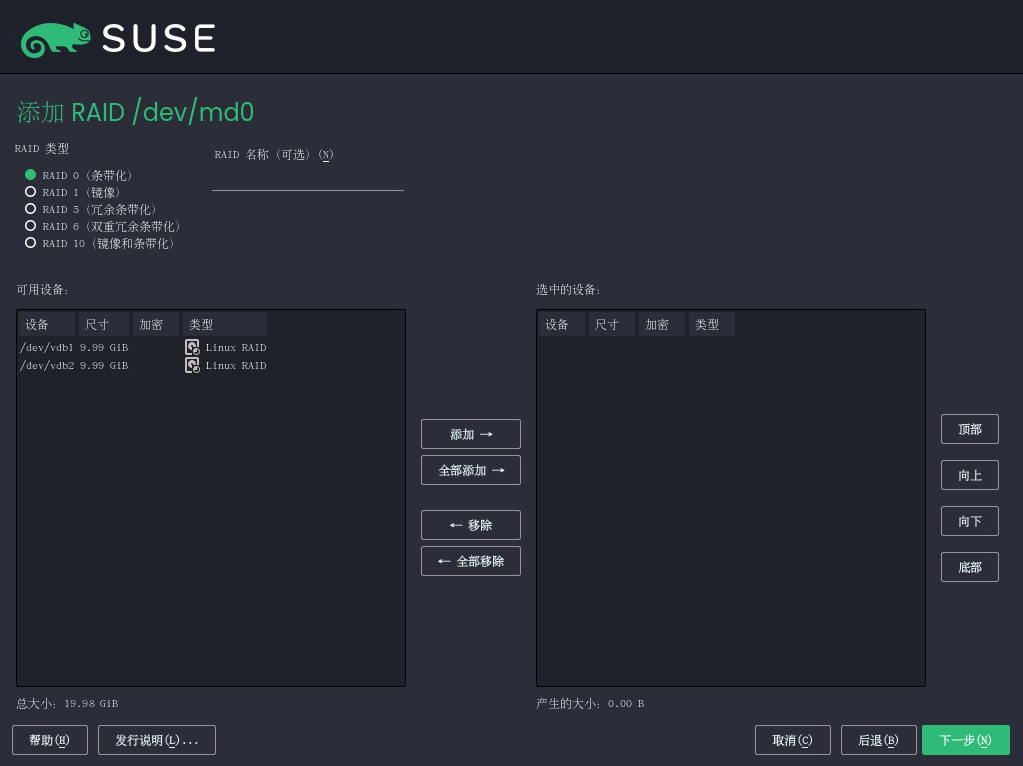Click the 向上 move up button

969,475
